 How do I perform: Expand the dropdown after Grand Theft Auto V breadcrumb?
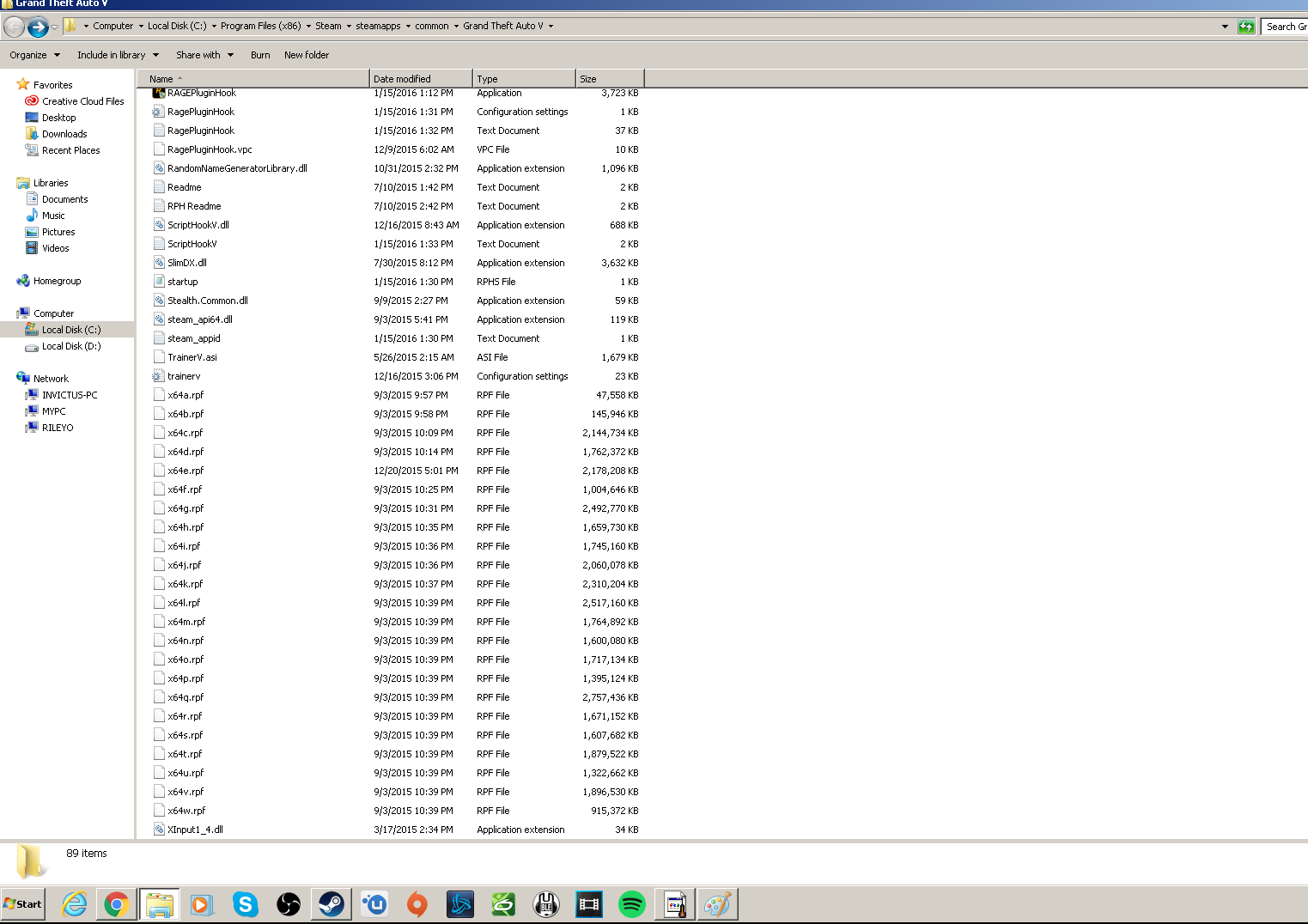point(551,27)
